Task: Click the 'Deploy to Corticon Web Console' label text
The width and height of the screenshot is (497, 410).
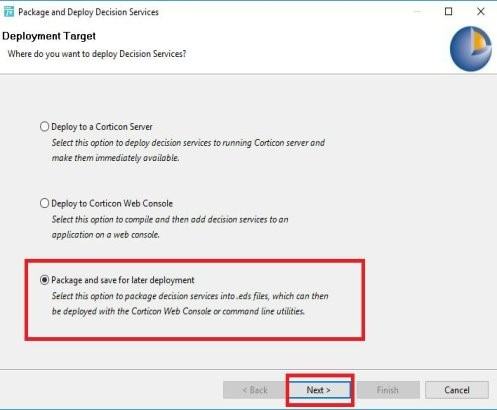Action: [112, 204]
